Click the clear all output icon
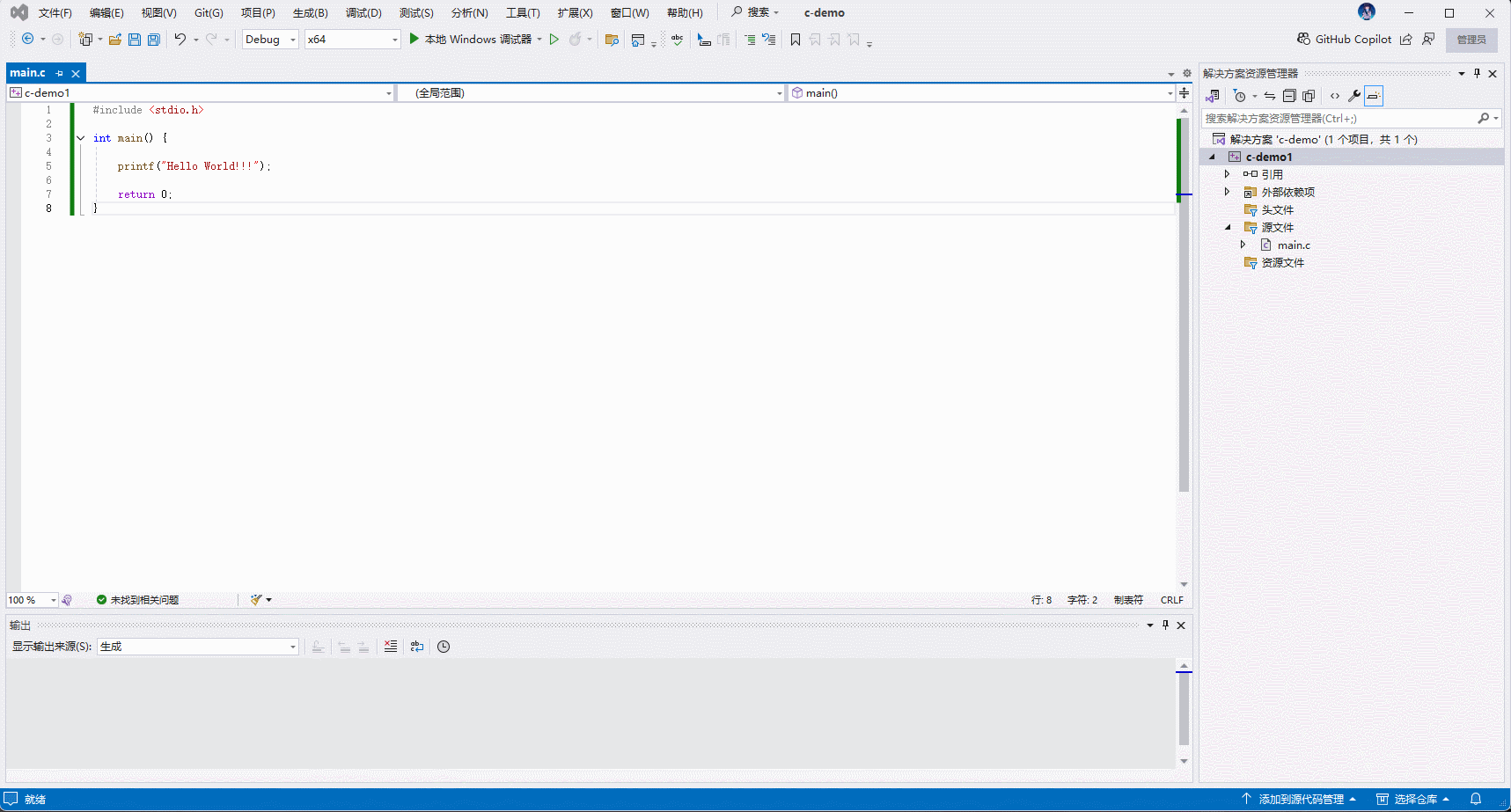1511x812 pixels. point(391,647)
